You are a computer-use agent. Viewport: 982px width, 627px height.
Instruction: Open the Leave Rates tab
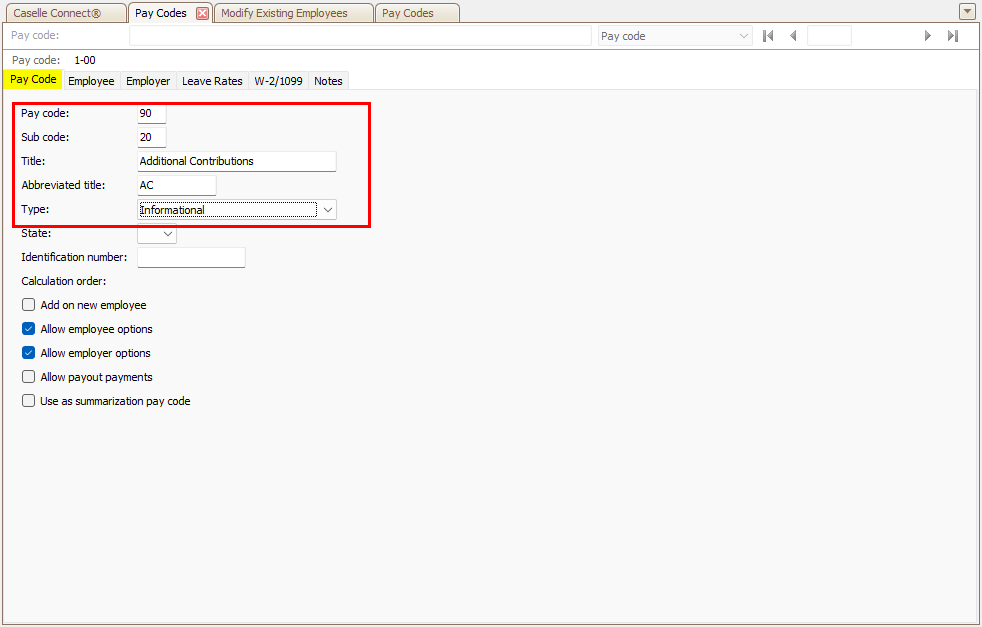[212, 81]
